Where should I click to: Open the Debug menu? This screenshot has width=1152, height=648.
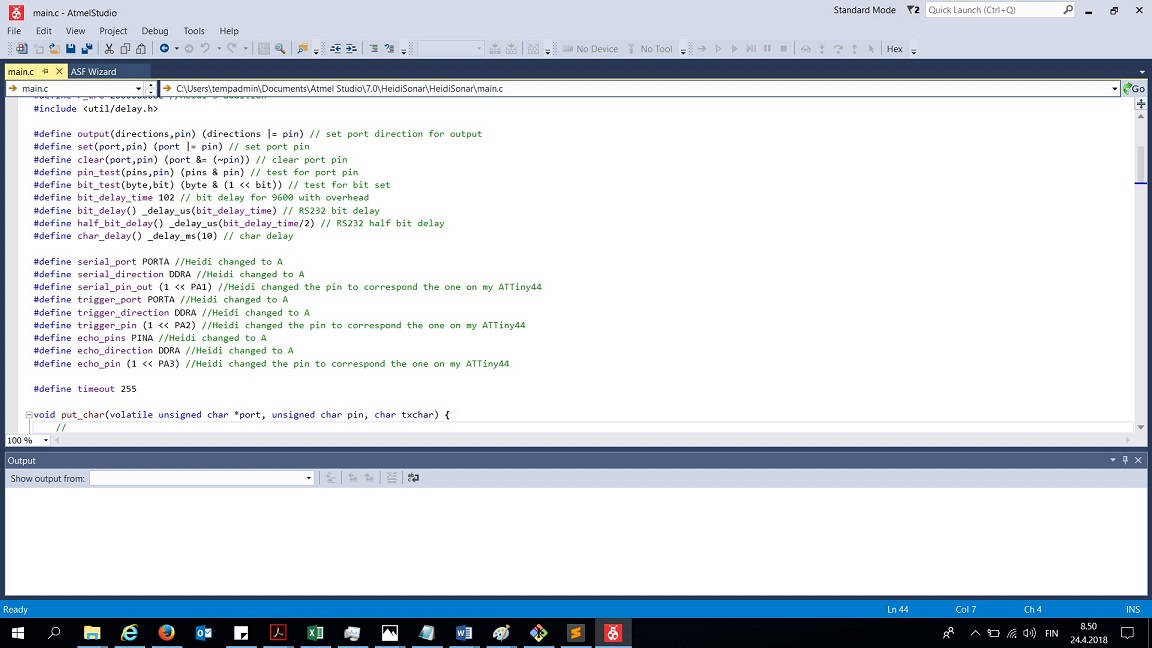(155, 31)
